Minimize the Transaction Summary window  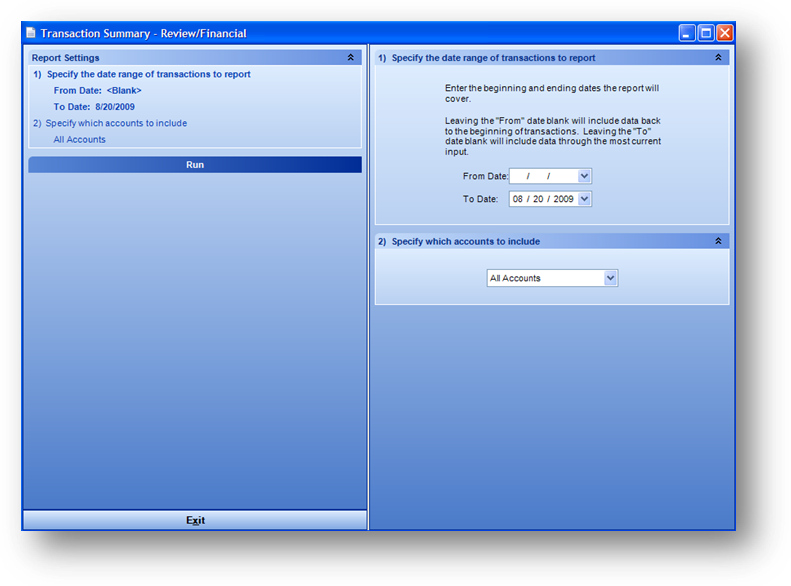[687, 33]
